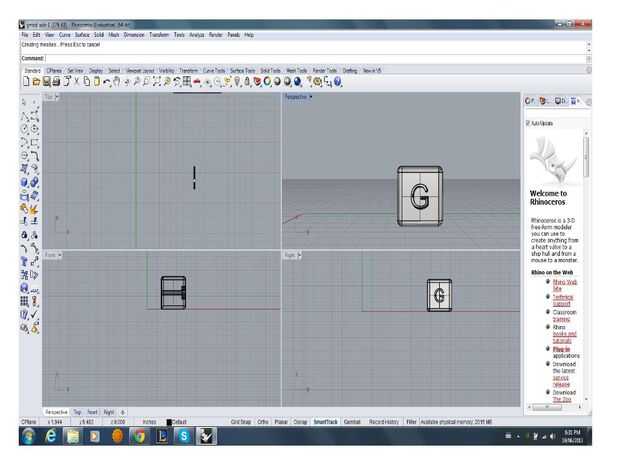Click the blue Render sphere icon

point(297,82)
